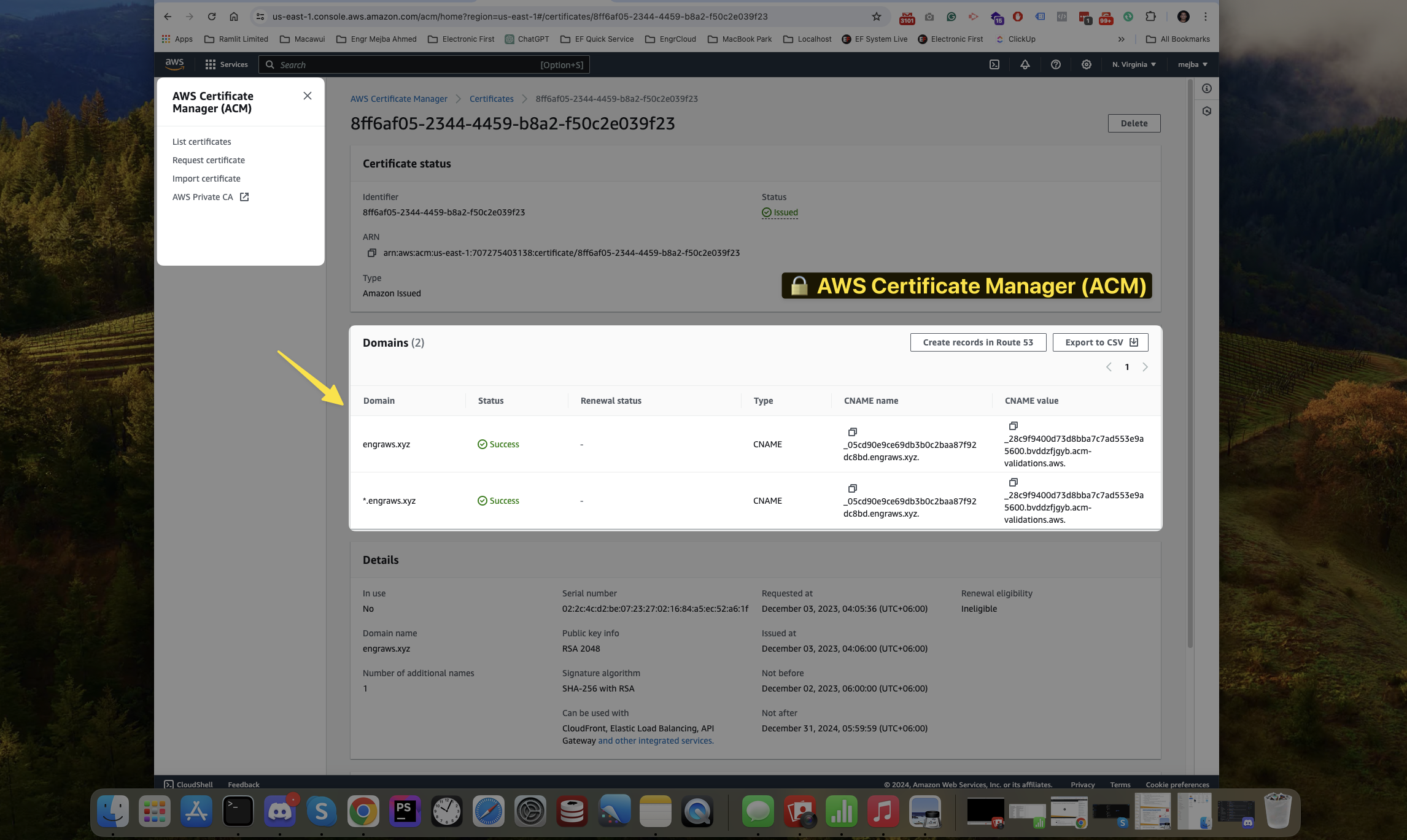1407x840 pixels.
Task: Open Numbers from the Dock
Action: coord(842,811)
